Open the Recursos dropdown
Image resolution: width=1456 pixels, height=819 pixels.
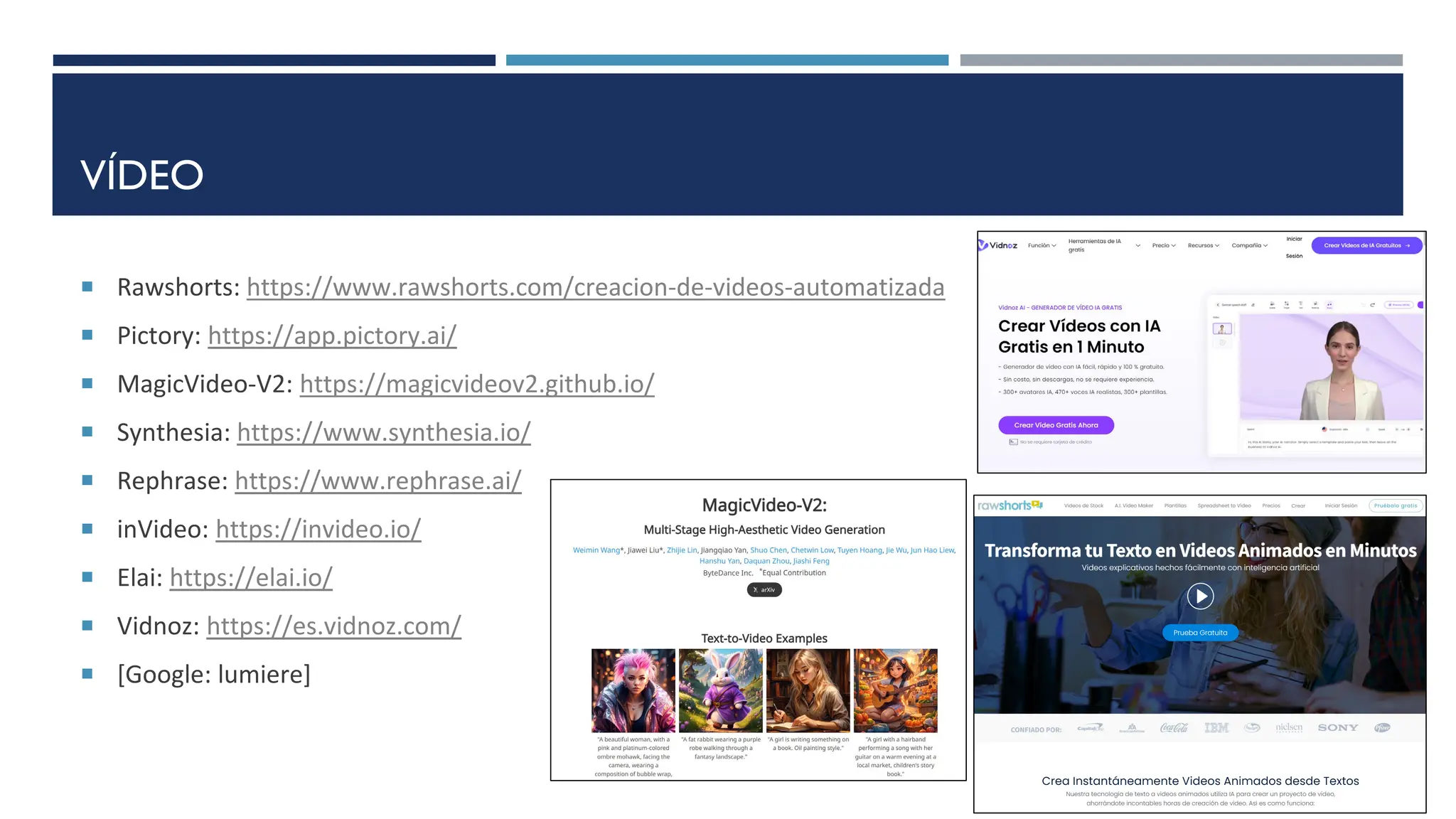pos(1203,245)
